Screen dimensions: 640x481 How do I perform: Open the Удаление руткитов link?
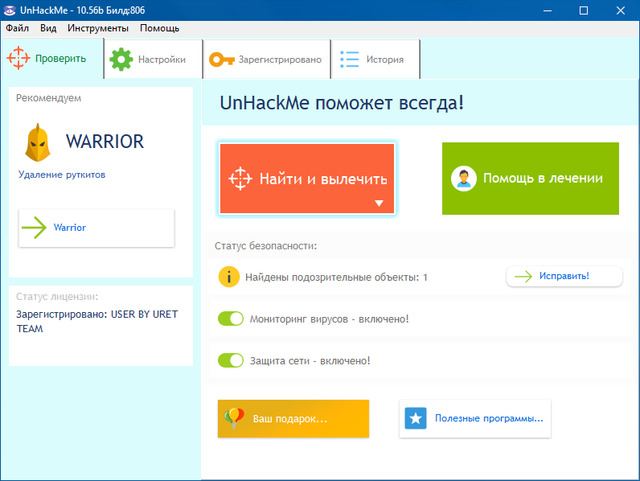click(62, 175)
